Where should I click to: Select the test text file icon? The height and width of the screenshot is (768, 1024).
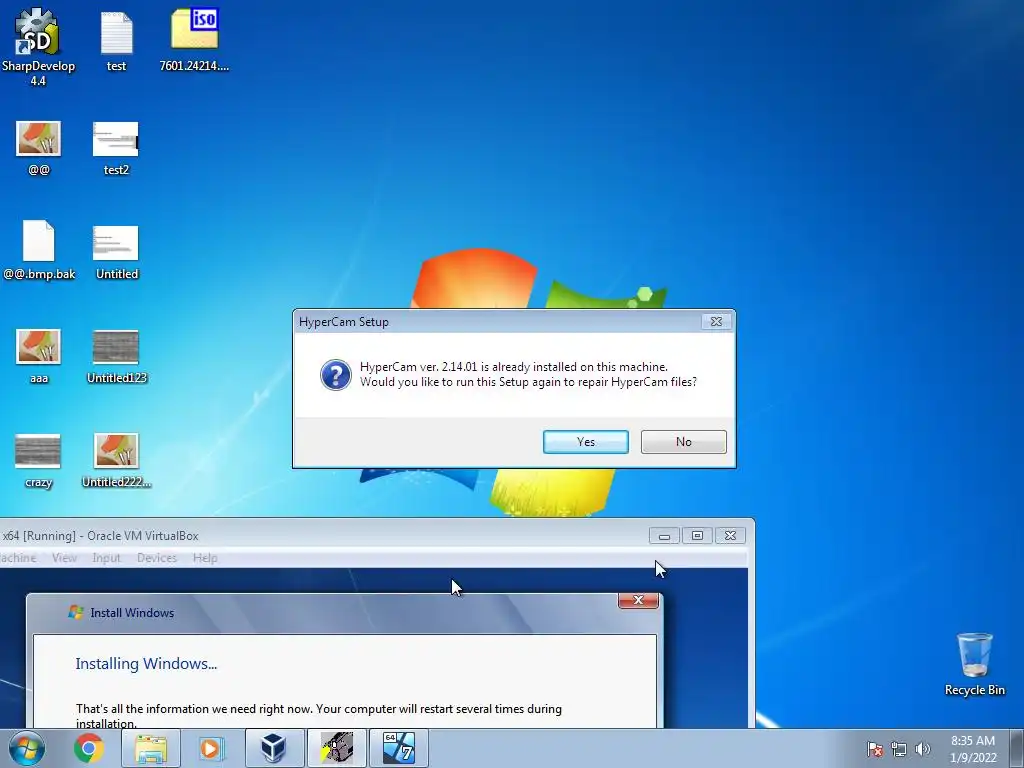click(x=116, y=41)
